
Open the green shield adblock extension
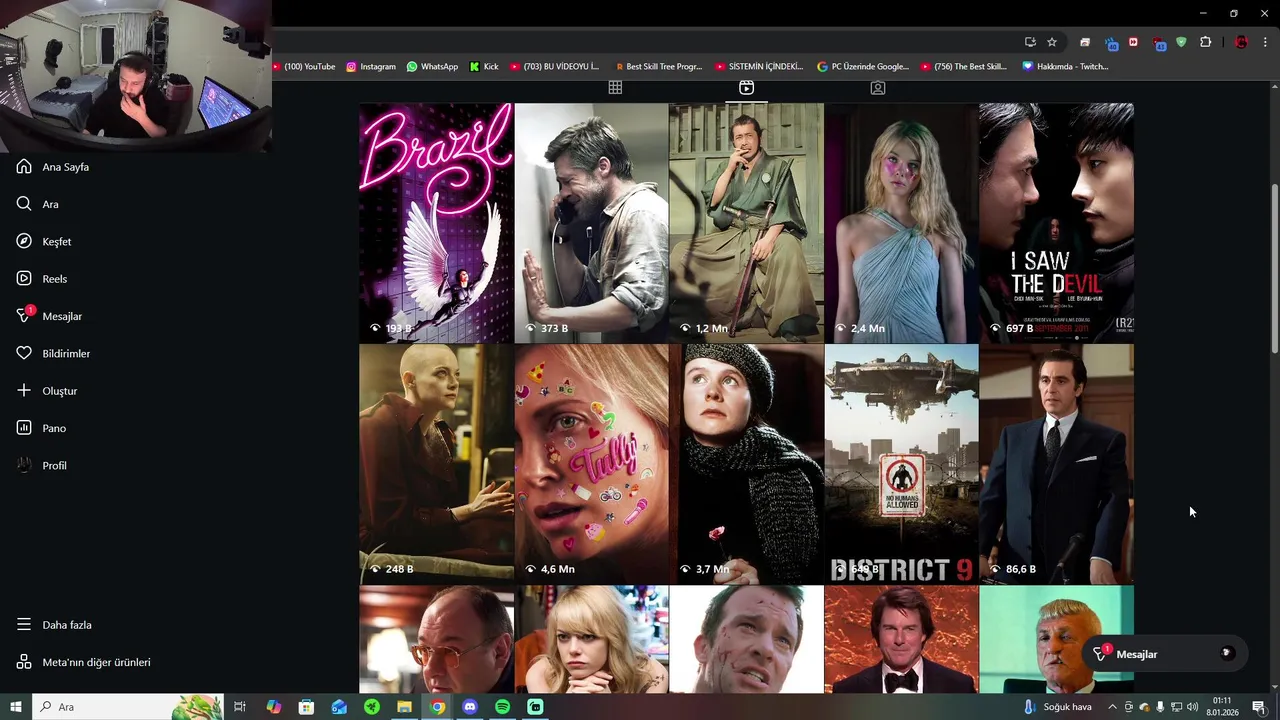coord(1181,42)
